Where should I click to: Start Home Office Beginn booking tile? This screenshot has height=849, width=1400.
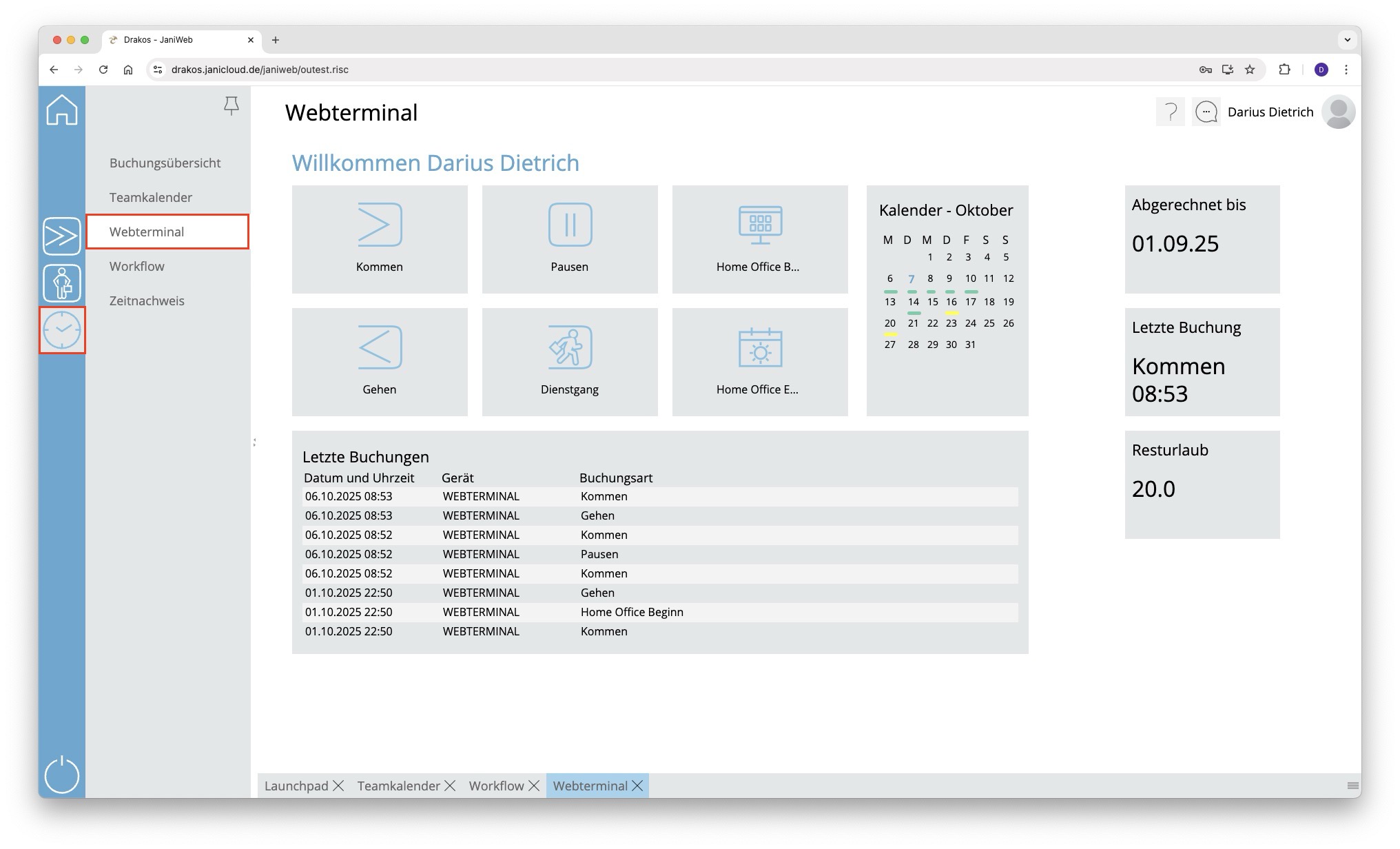coord(760,238)
